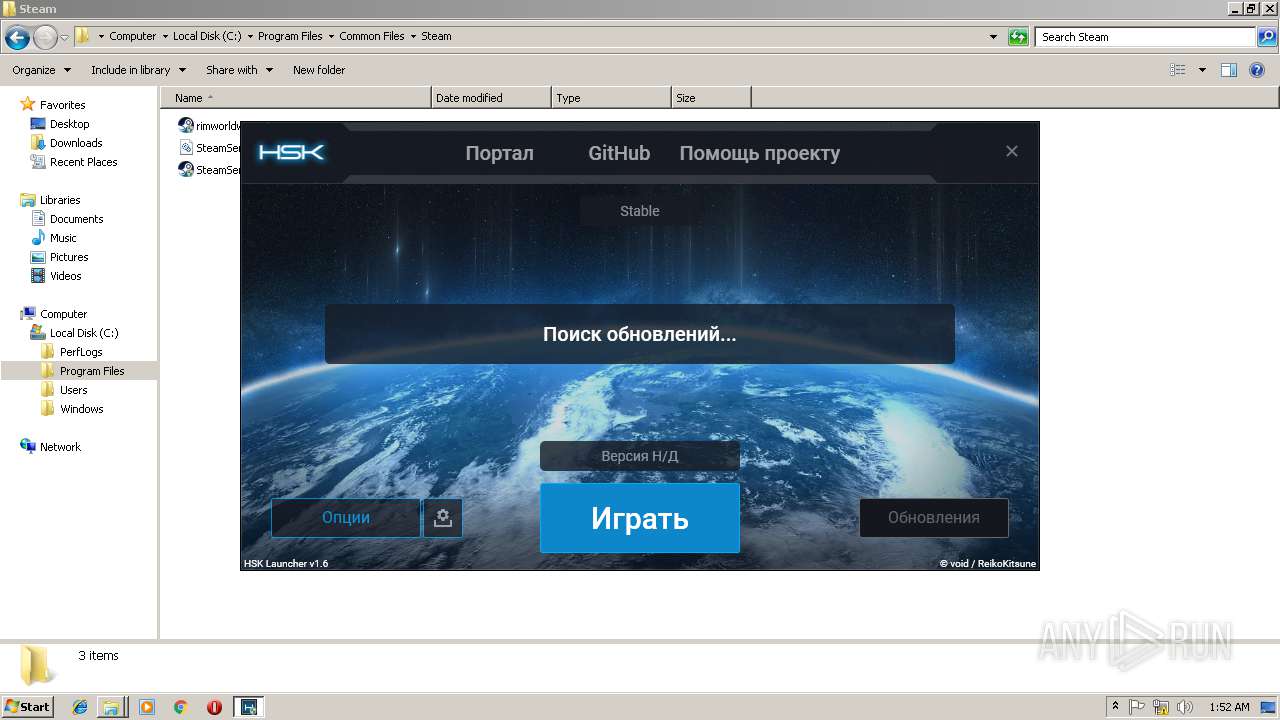The height and width of the screenshot is (720, 1280).
Task: Switch to HSK Launcher taskbar icon
Action: pos(249,707)
